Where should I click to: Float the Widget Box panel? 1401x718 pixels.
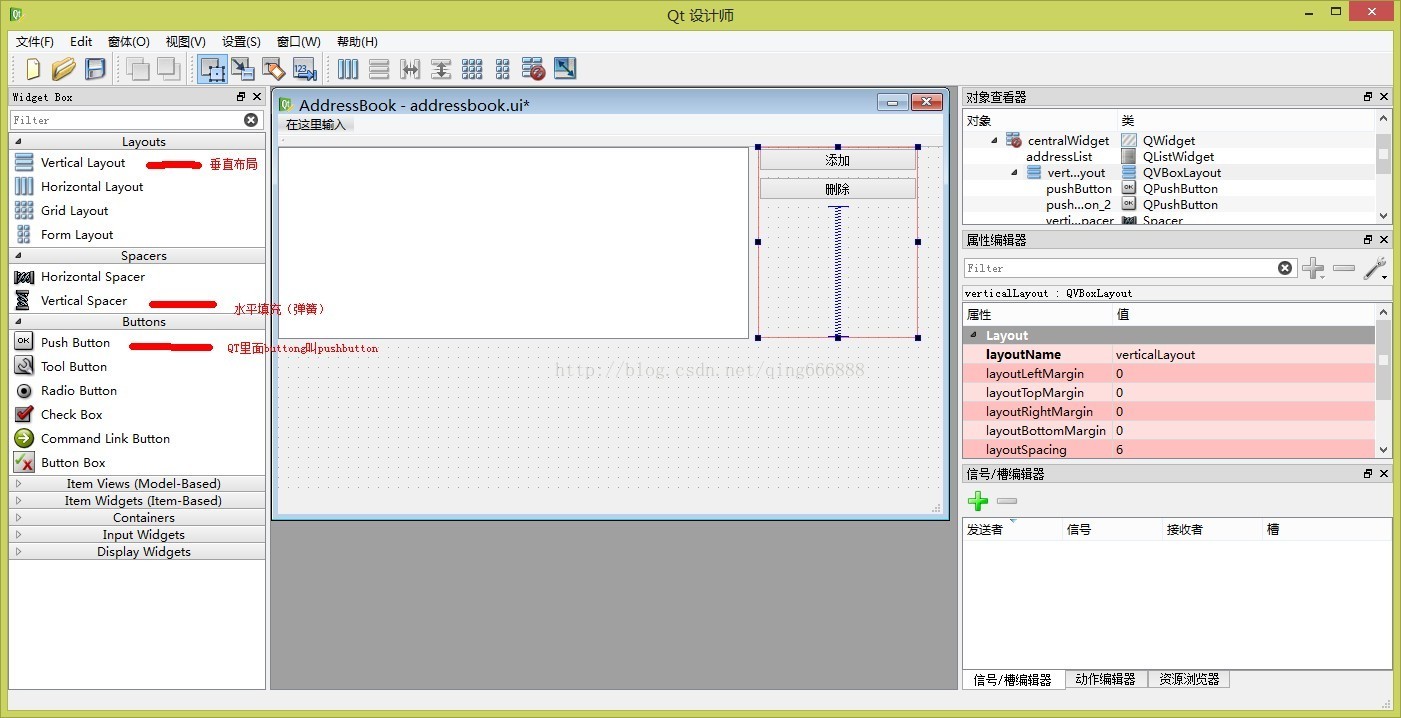pos(241,97)
